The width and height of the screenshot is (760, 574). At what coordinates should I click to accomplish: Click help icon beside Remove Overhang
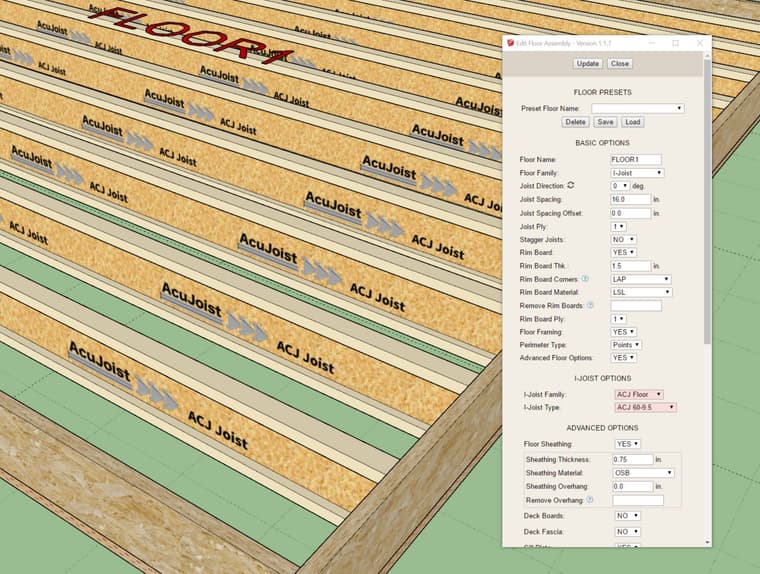click(589, 499)
